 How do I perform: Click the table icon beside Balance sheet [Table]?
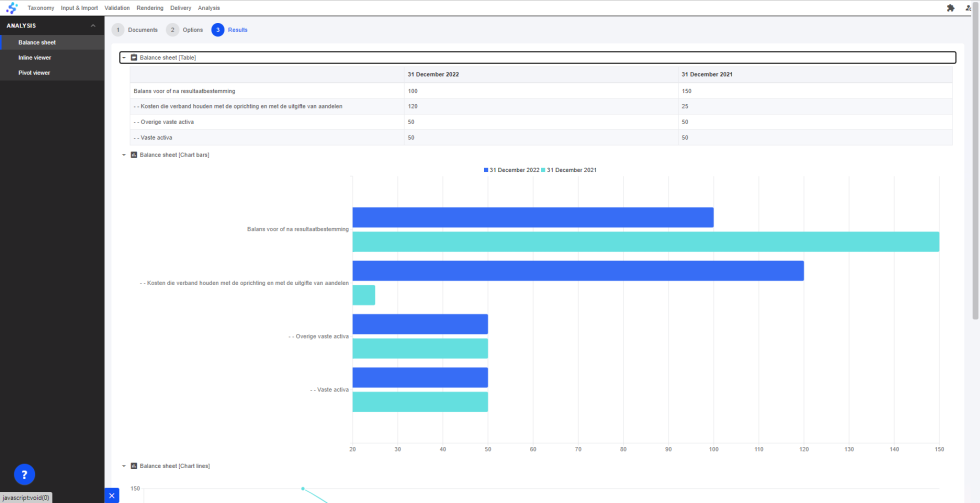click(134, 58)
